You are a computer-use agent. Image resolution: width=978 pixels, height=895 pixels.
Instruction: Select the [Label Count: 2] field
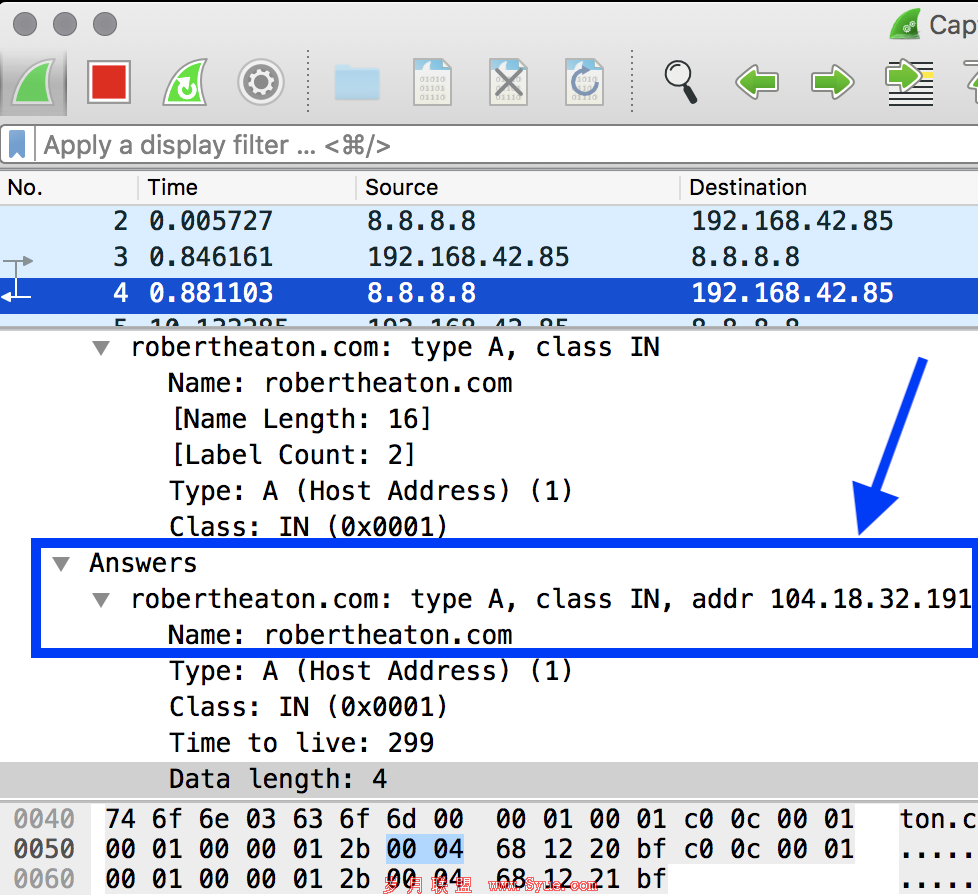(293, 455)
